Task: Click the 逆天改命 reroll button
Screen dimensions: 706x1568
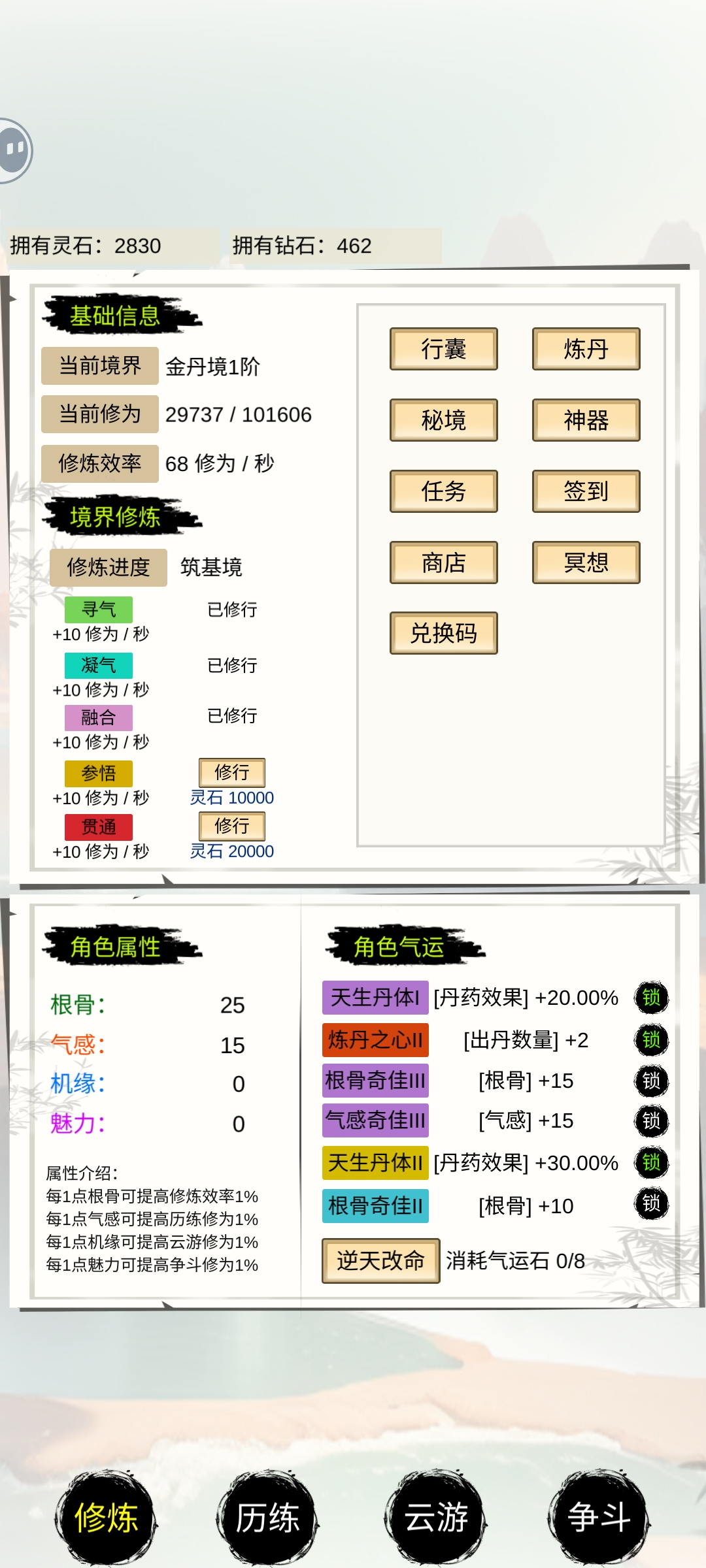Action: click(381, 1261)
